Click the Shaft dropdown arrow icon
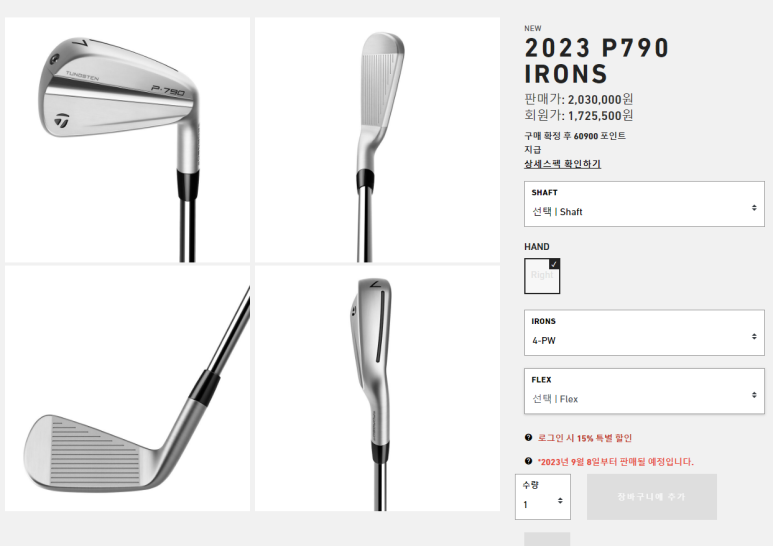Image resolution: width=773 pixels, height=546 pixels. click(x=754, y=208)
